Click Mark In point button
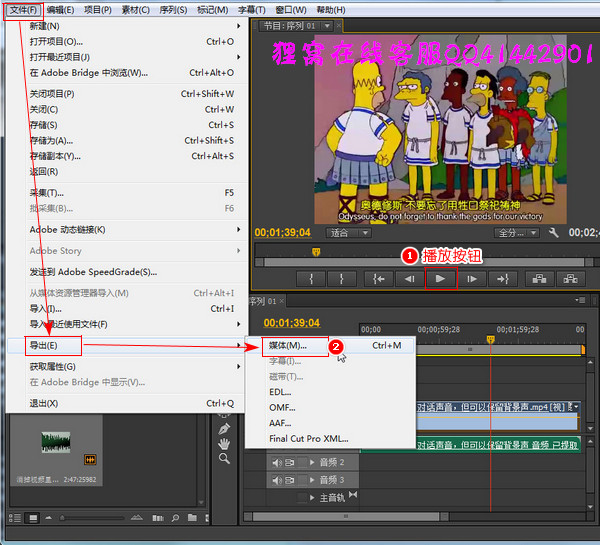 point(311,279)
